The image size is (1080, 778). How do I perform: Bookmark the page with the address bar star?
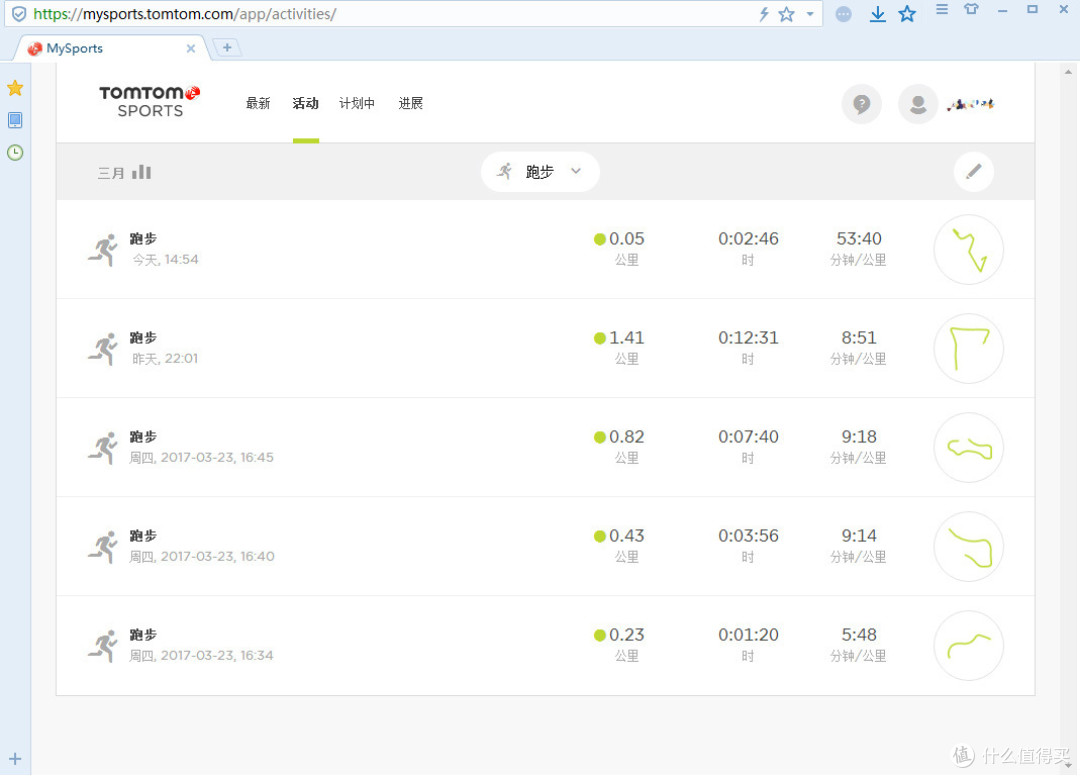pyautogui.click(x=786, y=14)
